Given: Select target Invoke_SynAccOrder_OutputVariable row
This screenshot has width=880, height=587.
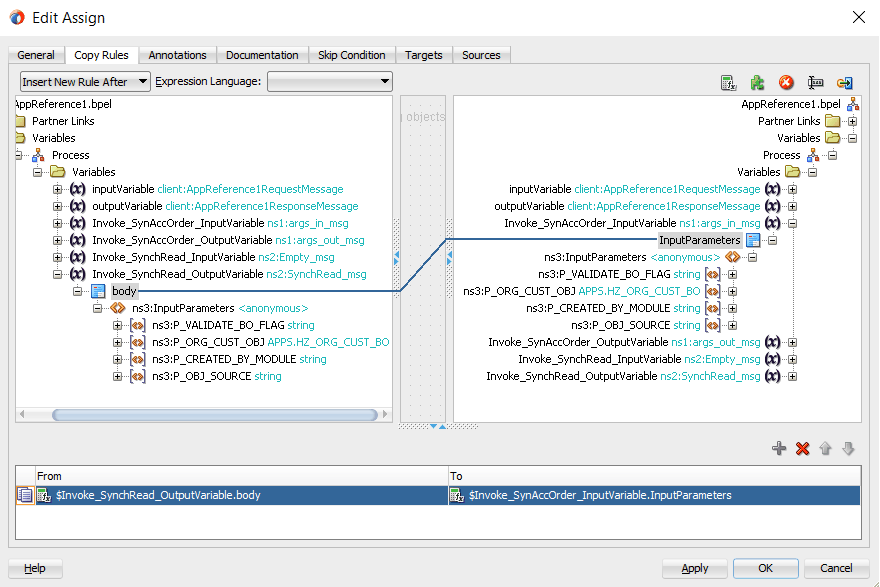Looking at the screenshot, I should 624,342.
